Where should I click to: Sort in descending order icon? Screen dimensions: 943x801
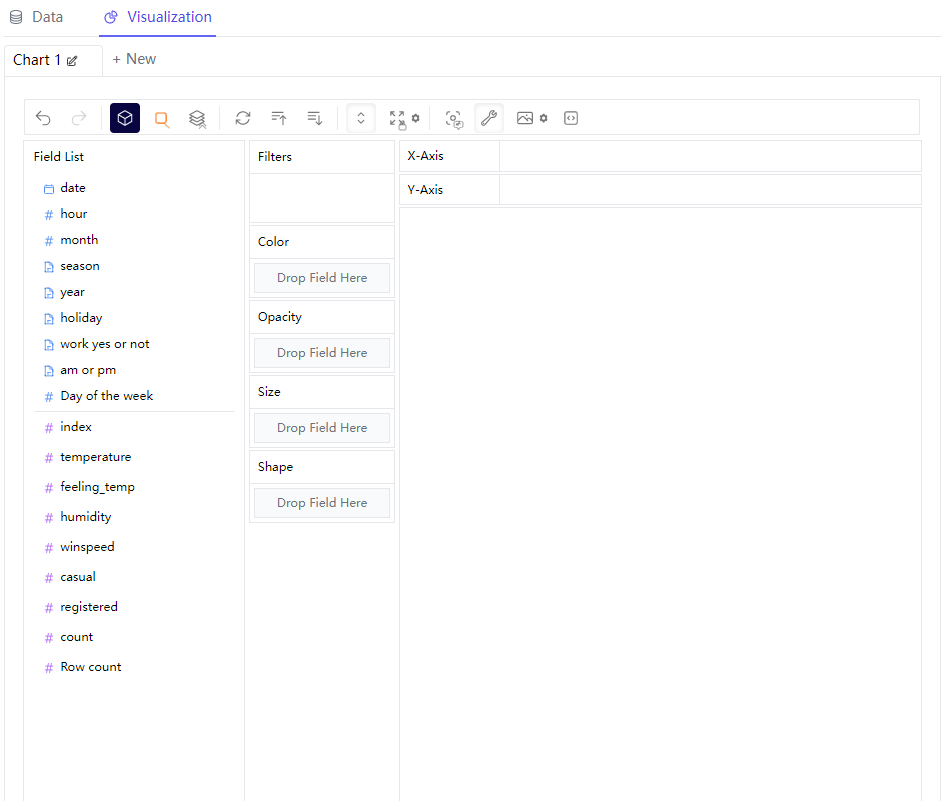[x=315, y=118]
